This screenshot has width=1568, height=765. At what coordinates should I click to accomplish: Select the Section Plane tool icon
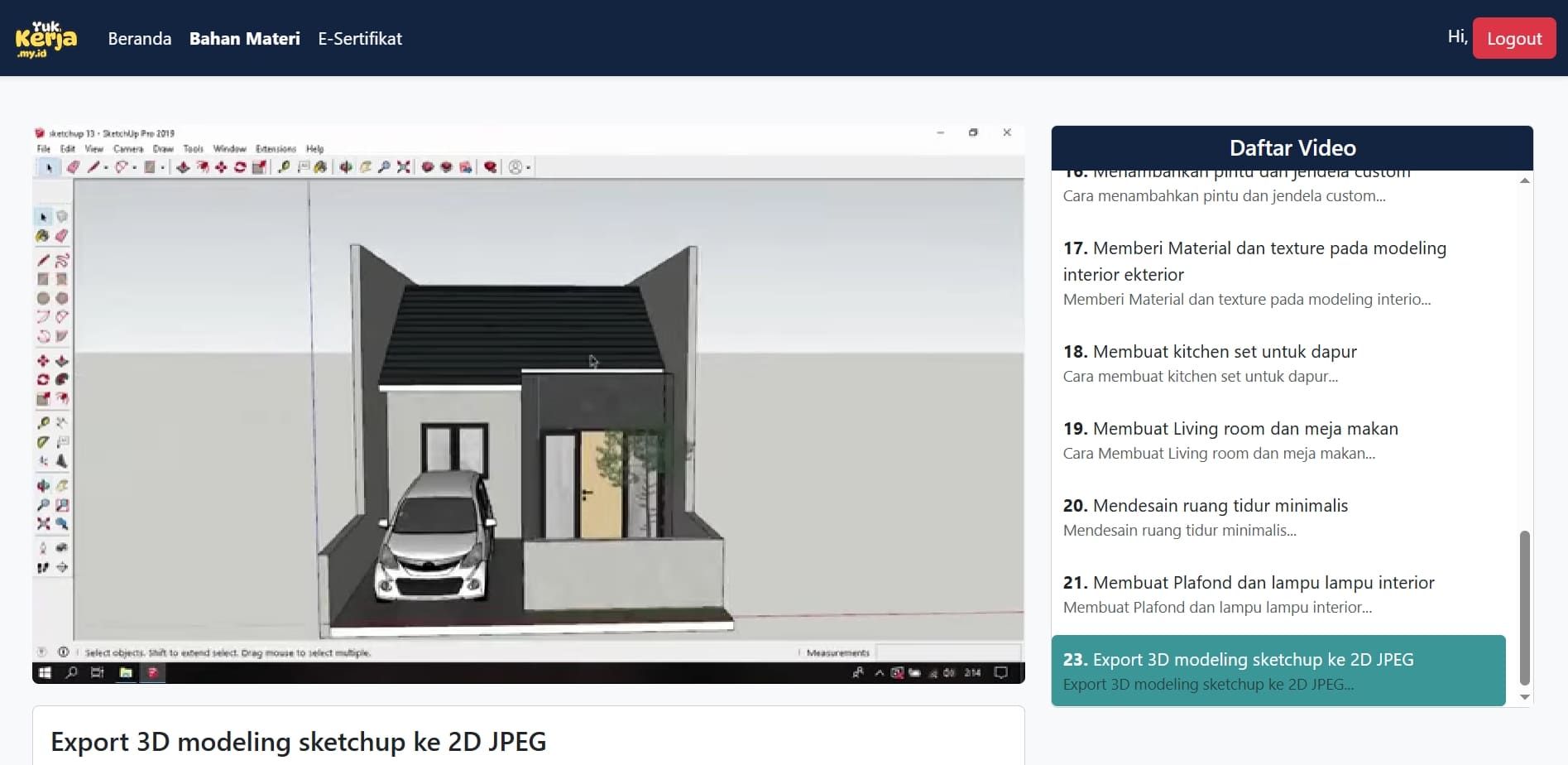coord(62,568)
